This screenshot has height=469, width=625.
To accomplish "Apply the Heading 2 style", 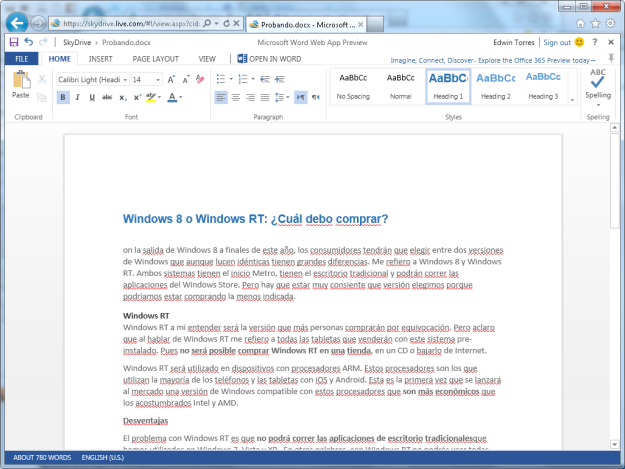I will pos(495,86).
